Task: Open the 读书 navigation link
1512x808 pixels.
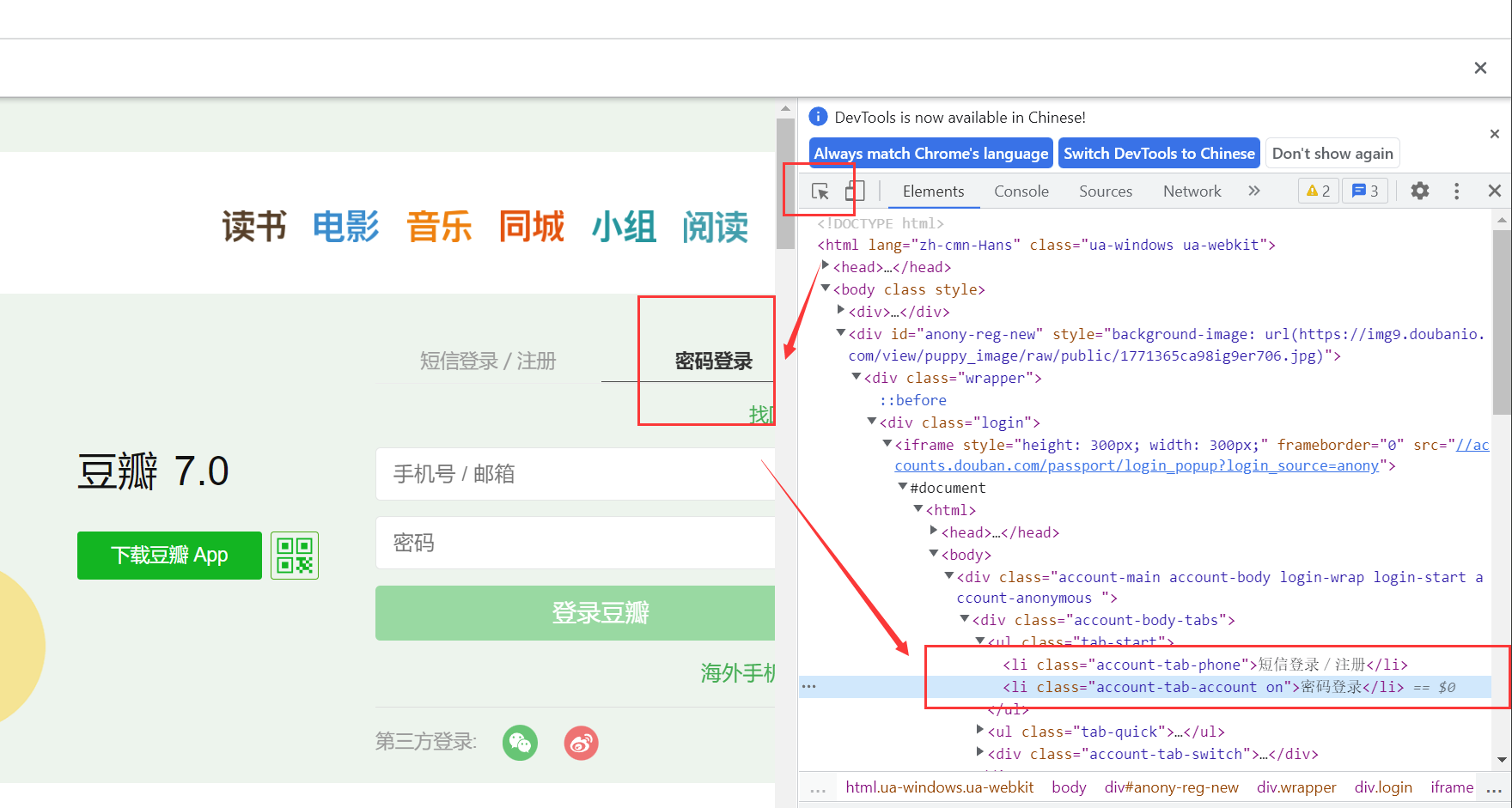Action: 254,227
